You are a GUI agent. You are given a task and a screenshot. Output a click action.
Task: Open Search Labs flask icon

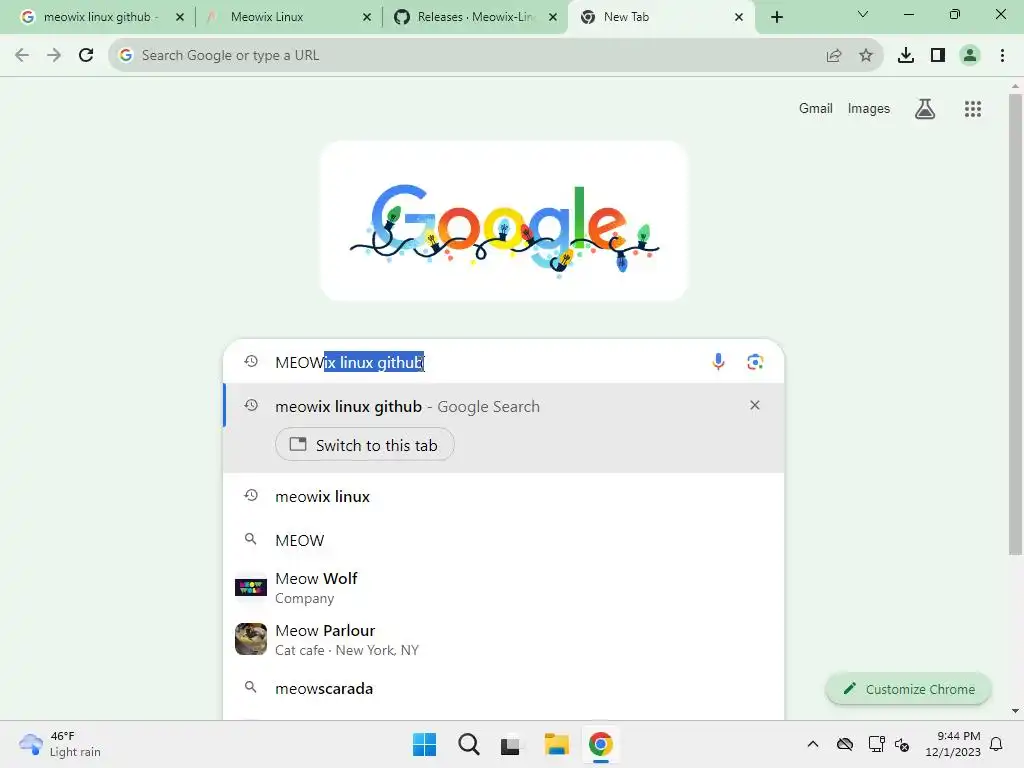925,109
